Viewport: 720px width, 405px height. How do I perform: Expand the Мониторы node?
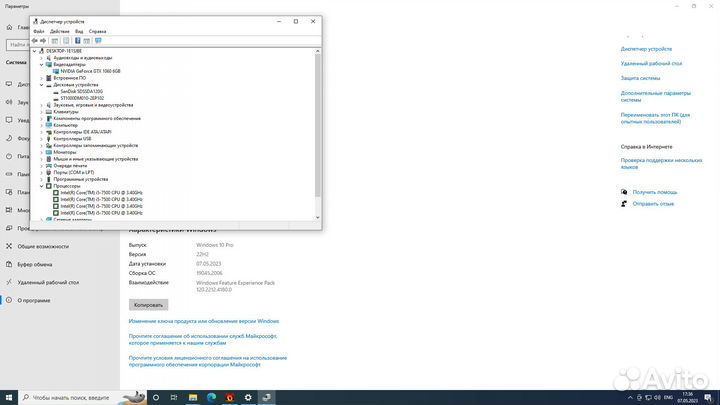pos(41,152)
